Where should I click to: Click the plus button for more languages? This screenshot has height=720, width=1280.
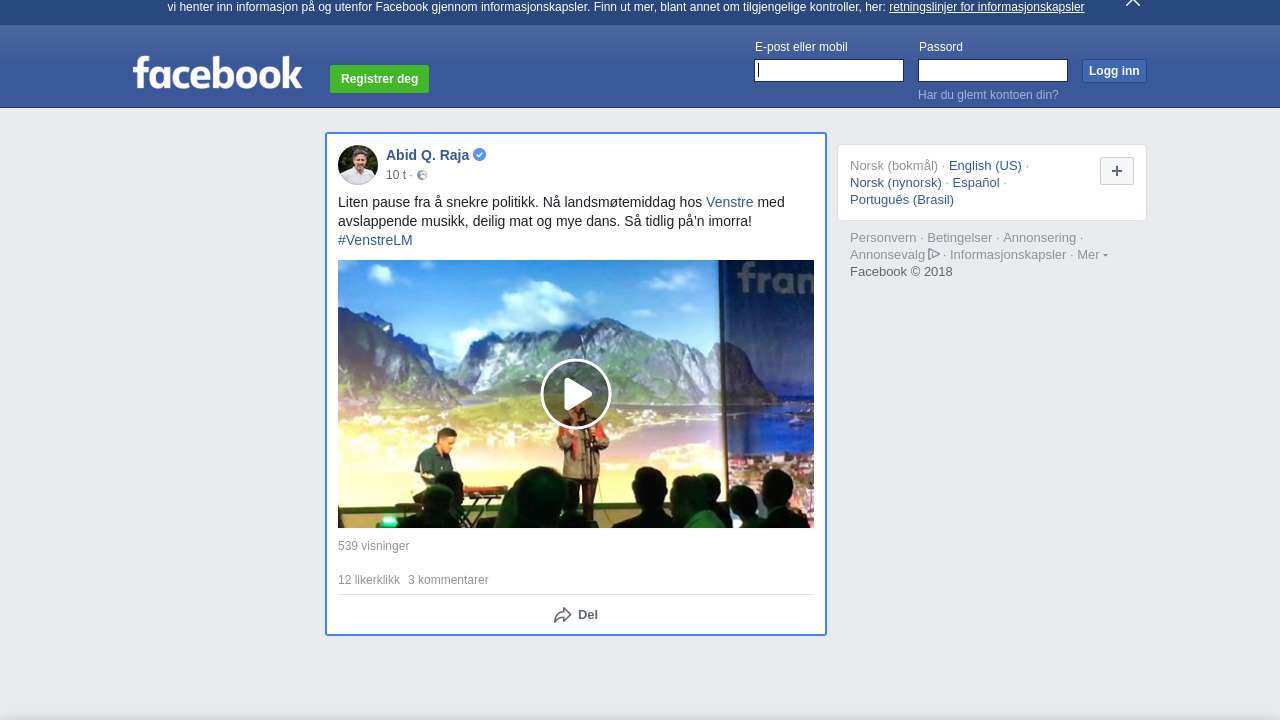1117,171
